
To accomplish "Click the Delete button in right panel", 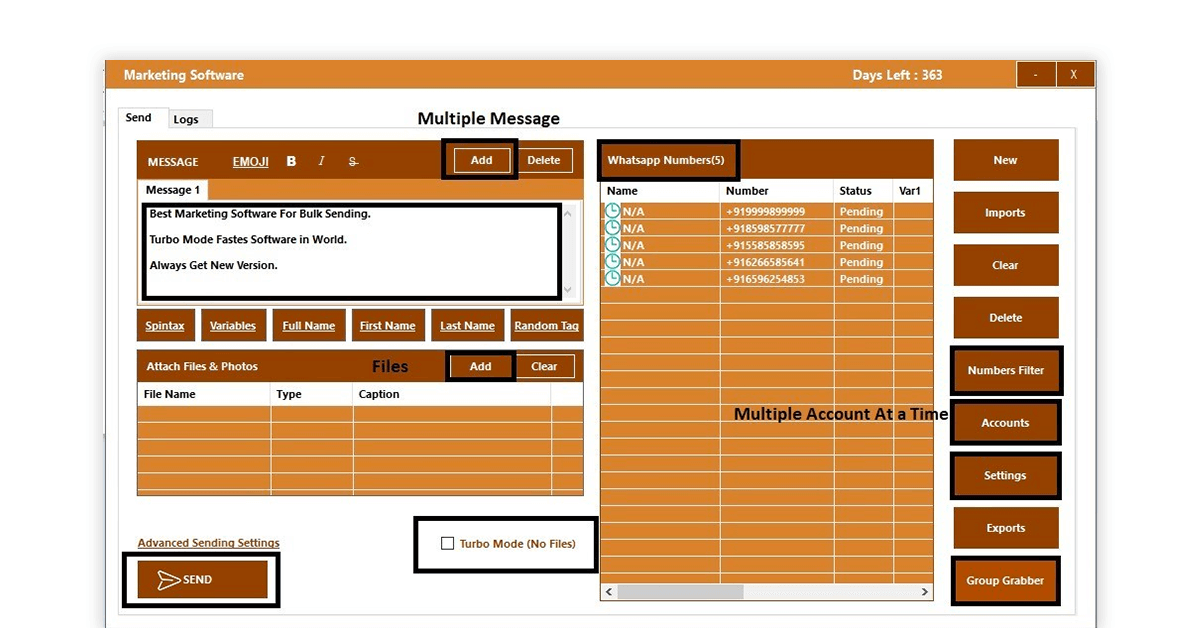I will (1005, 318).
